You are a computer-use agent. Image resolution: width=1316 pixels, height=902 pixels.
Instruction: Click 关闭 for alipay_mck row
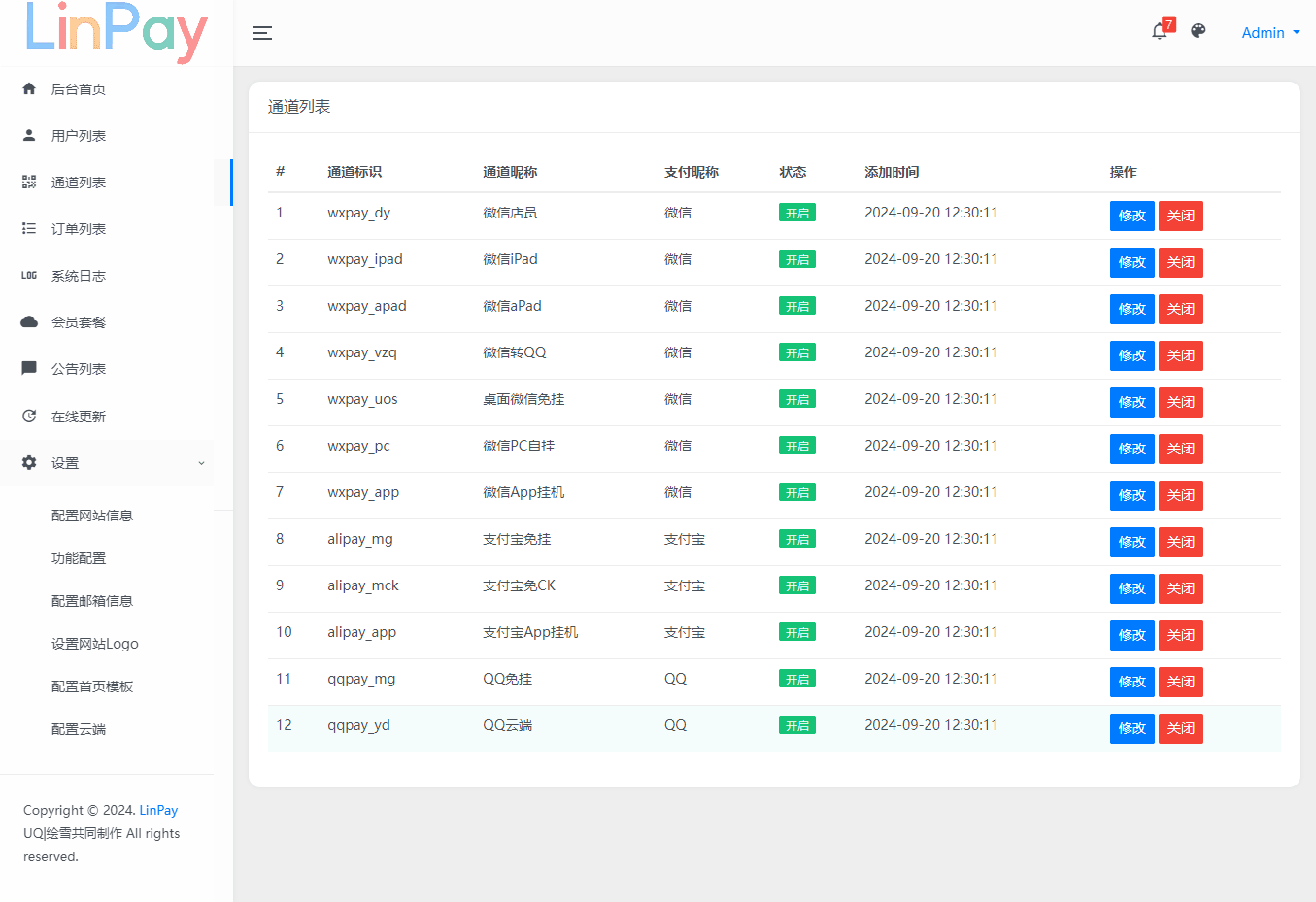[x=1181, y=588]
